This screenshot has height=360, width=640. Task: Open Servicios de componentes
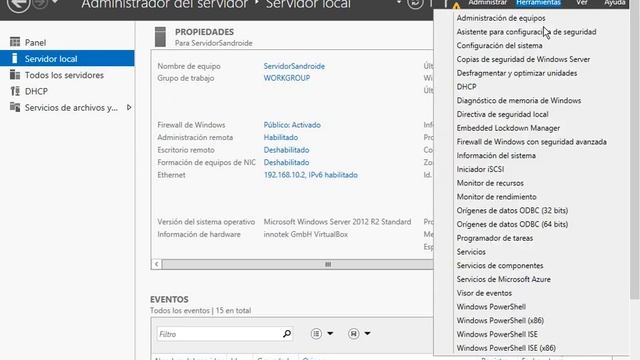coord(500,266)
